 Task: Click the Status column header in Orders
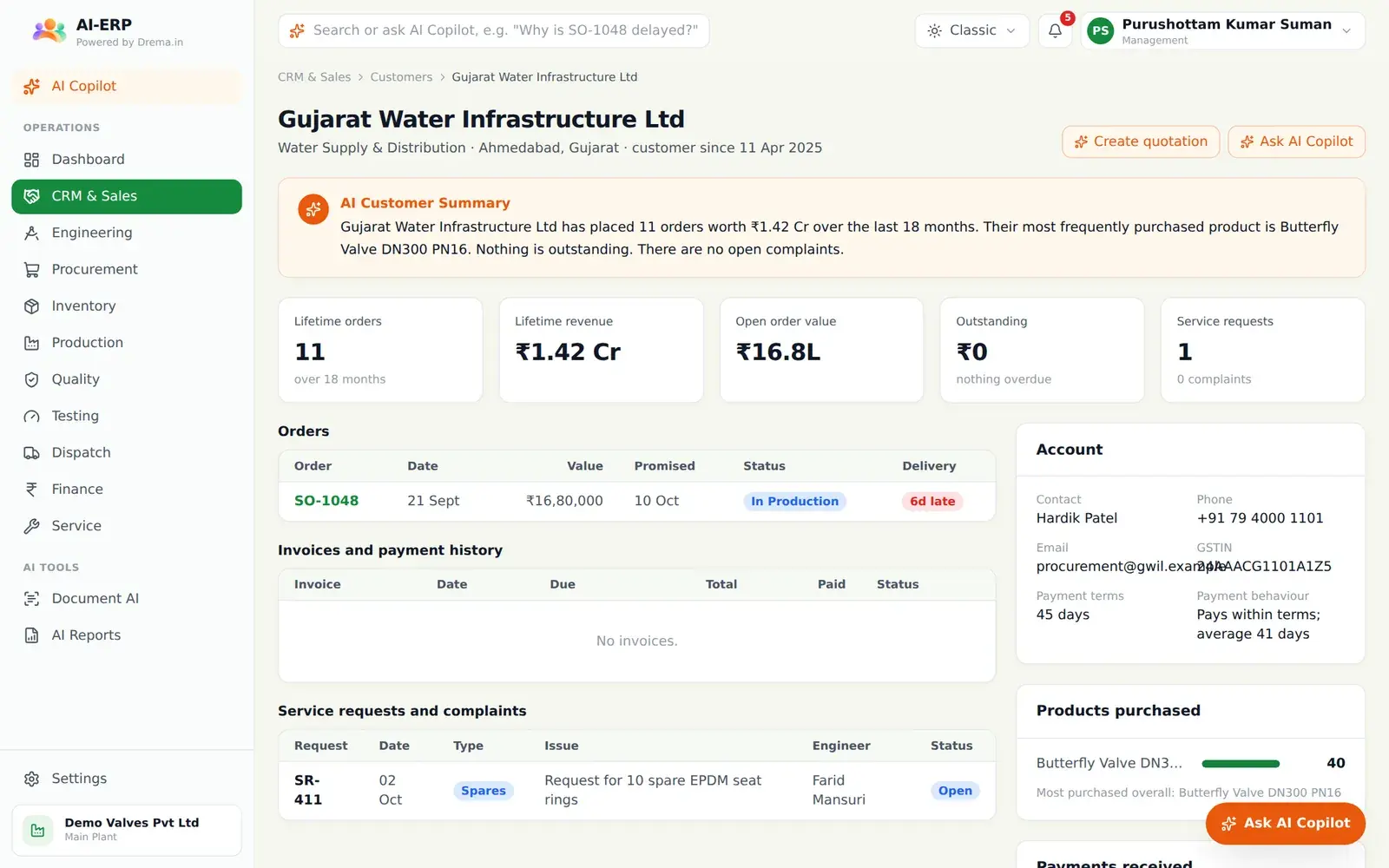coord(764,466)
